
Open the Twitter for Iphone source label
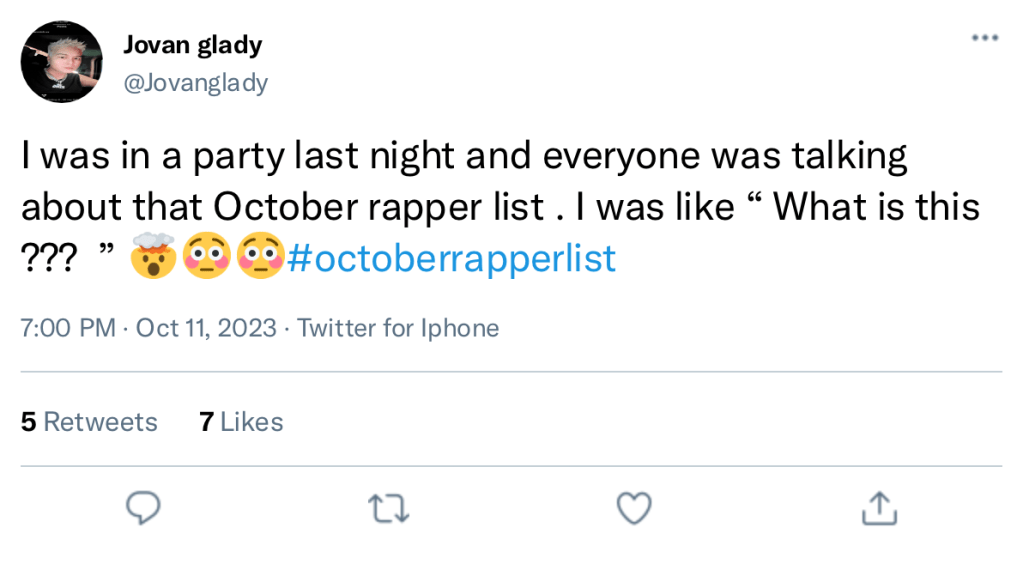click(398, 328)
